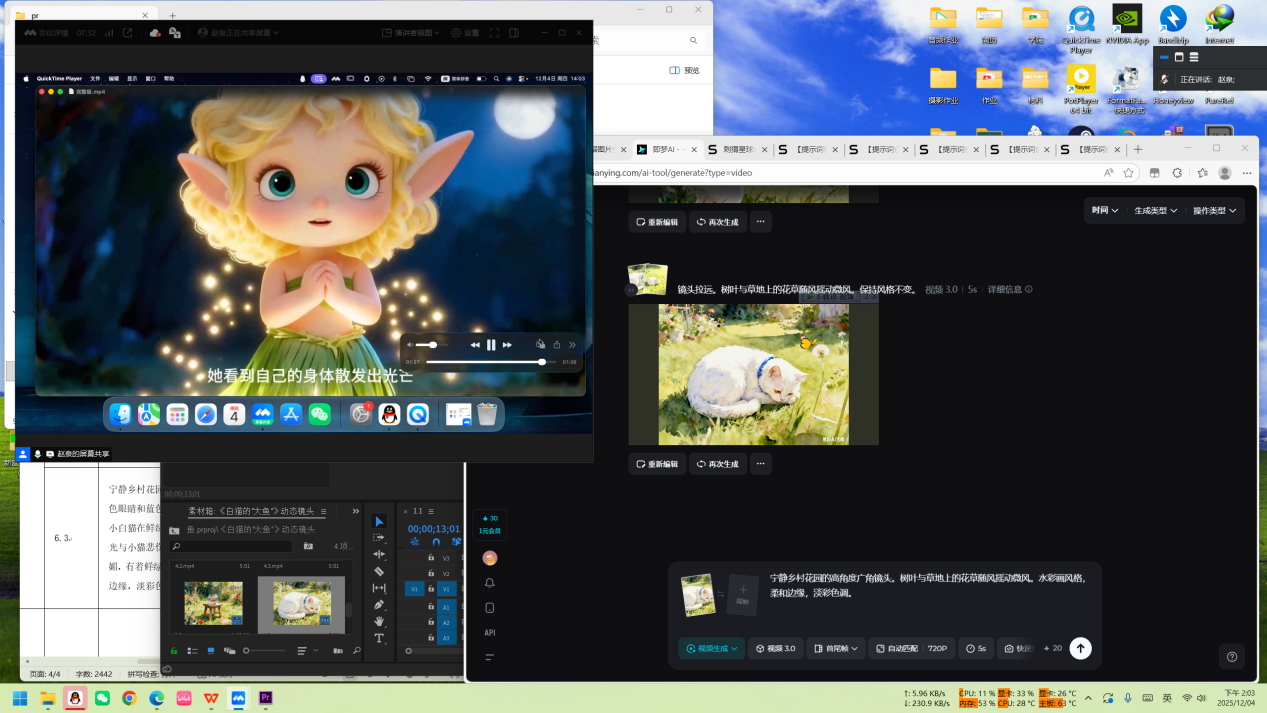Viewport: 1267px width, 713px height.
Task: Pick the Hand tool in Premiere
Action: tap(379, 622)
